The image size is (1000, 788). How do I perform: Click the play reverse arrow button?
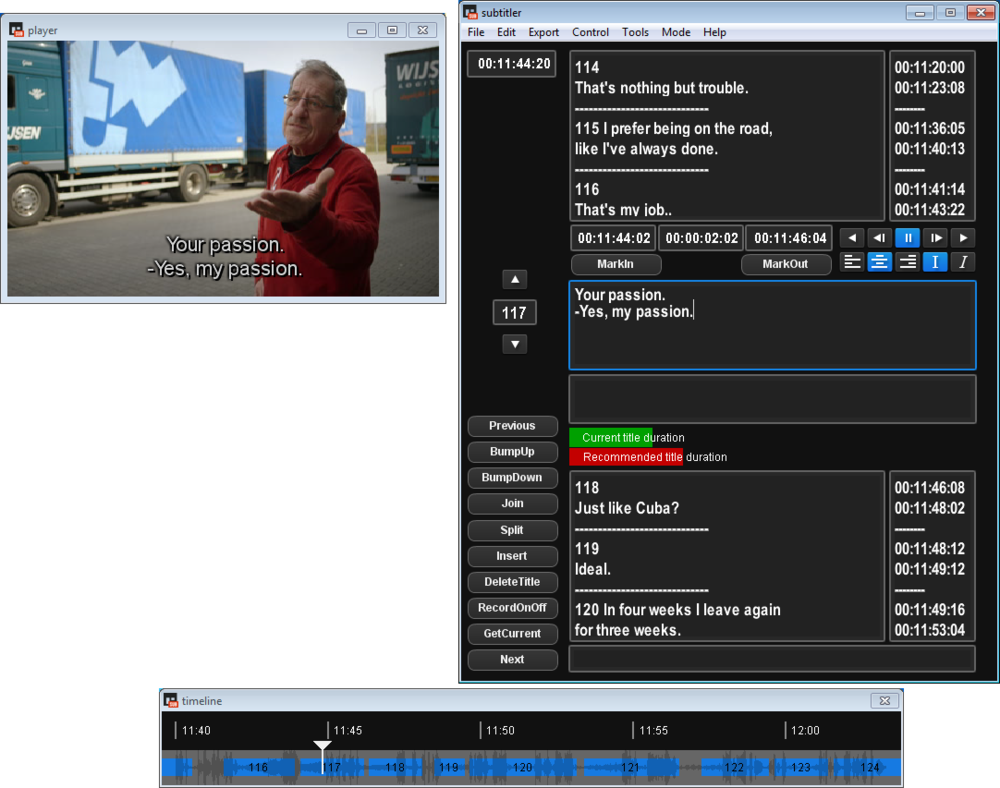[852, 238]
